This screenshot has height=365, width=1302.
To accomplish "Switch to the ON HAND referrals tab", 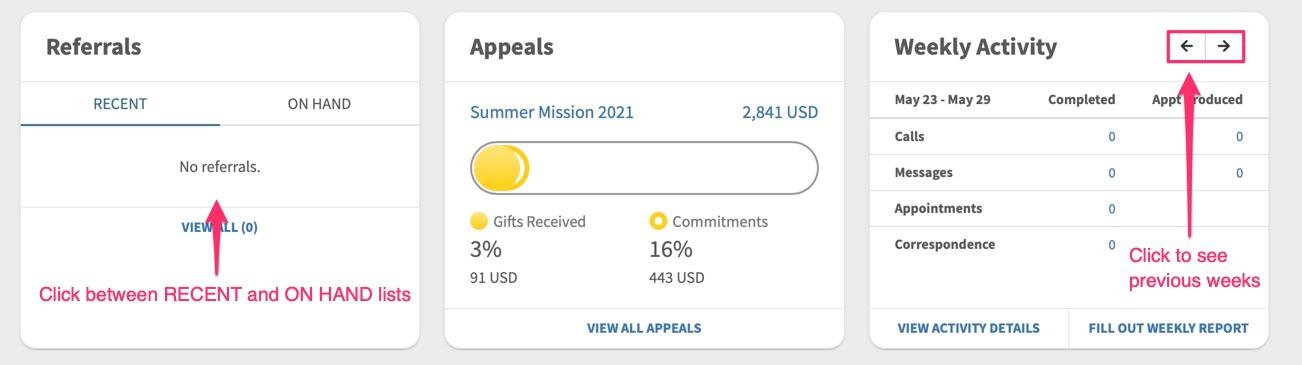I will point(319,104).
